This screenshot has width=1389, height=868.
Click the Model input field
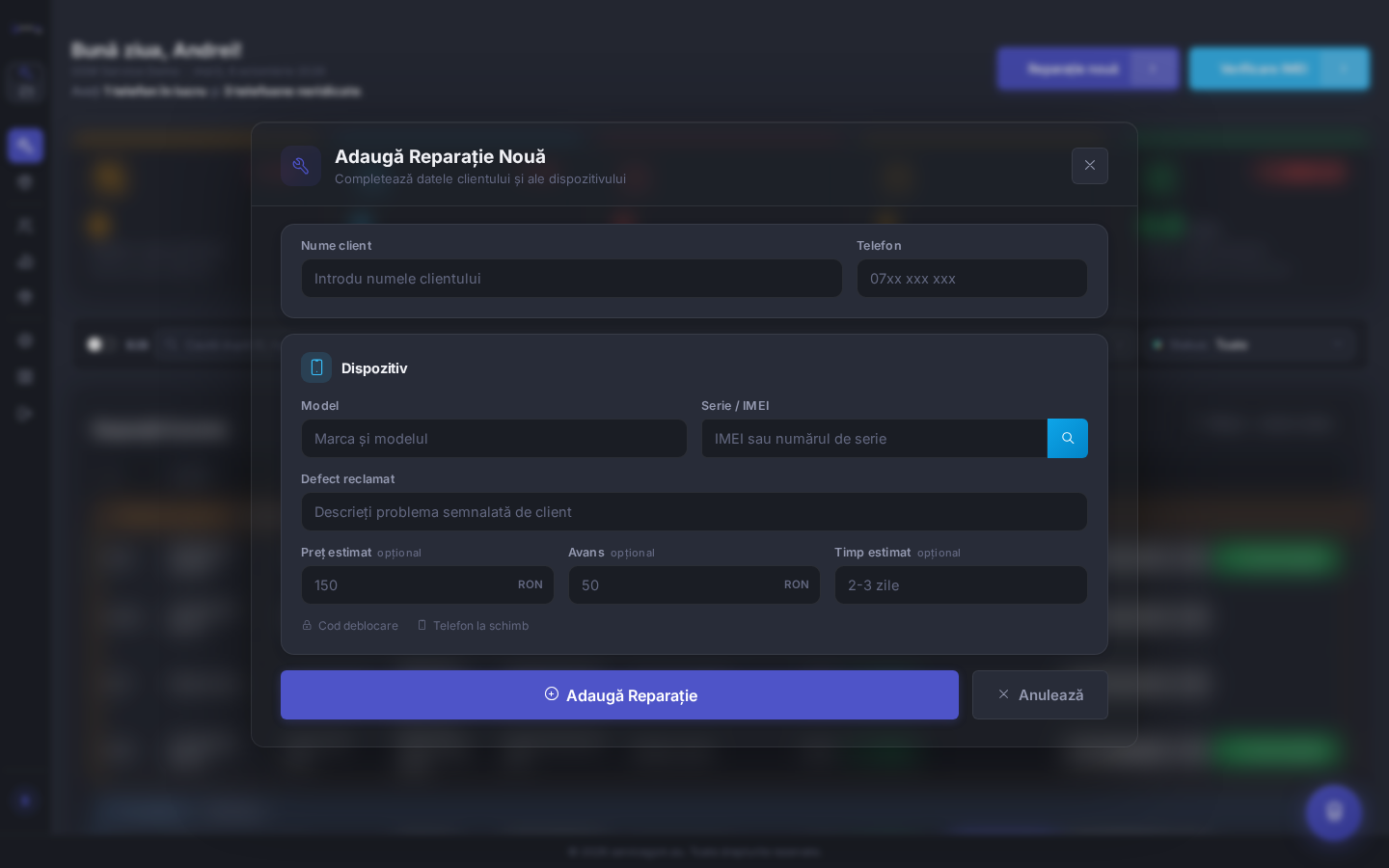(494, 439)
